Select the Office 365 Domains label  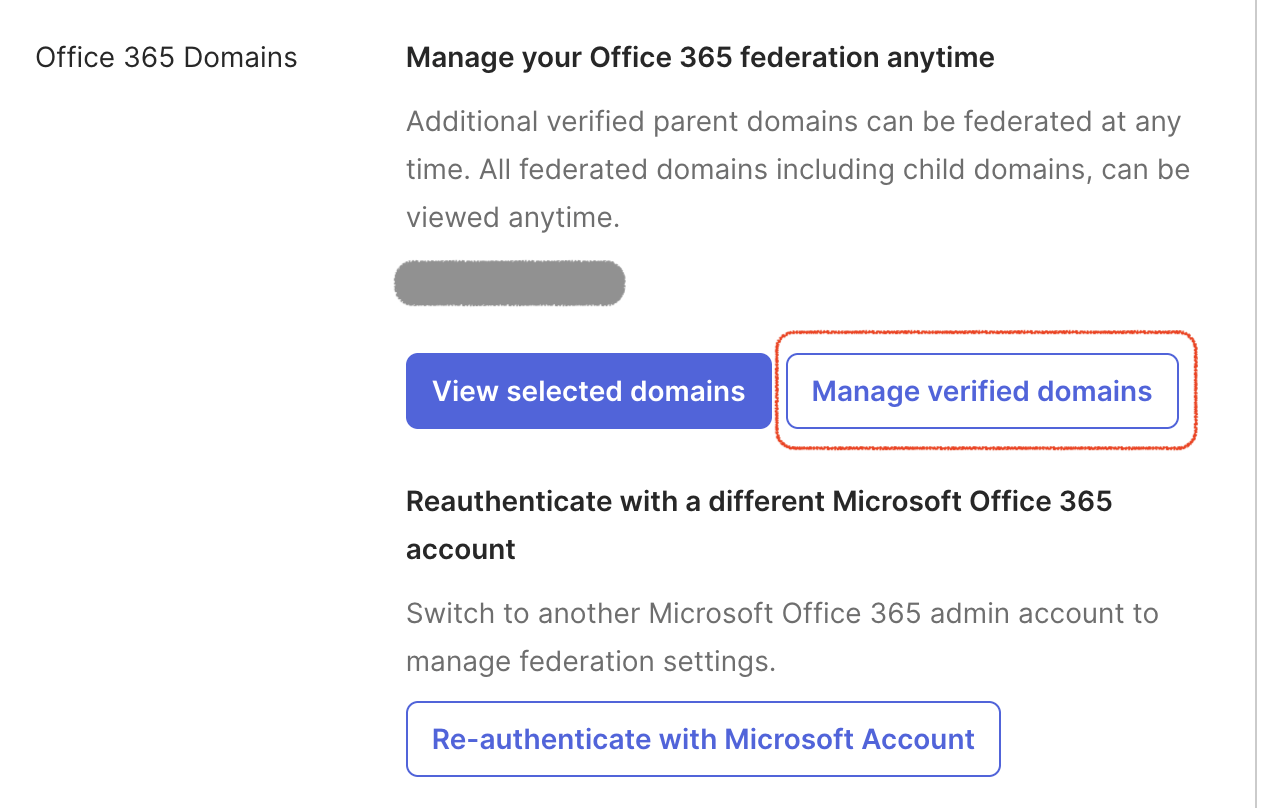(166, 58)
